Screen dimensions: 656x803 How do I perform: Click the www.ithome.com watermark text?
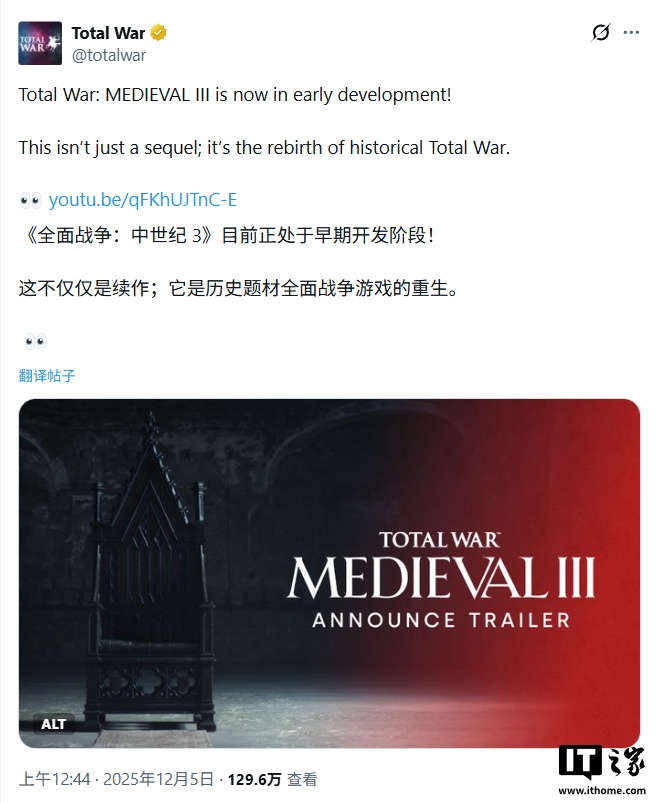602,791
